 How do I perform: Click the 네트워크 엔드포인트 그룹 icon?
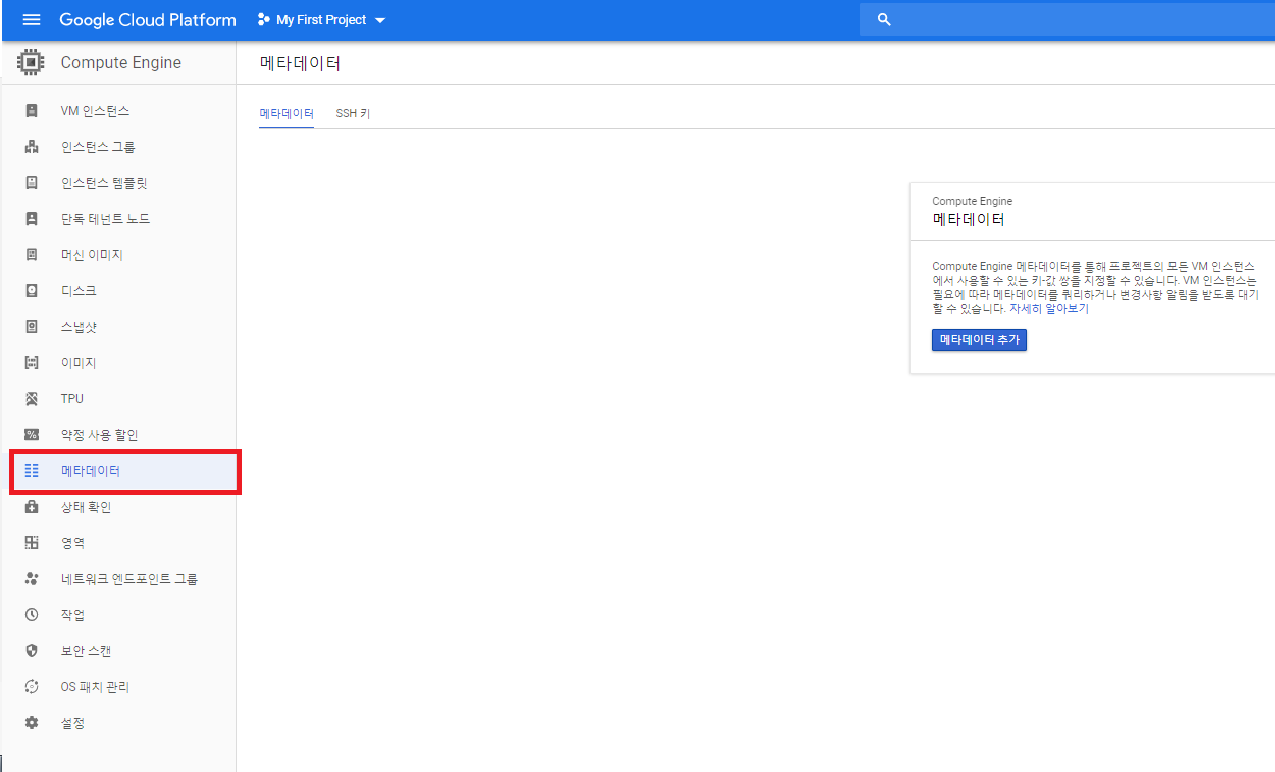point(31,579)
